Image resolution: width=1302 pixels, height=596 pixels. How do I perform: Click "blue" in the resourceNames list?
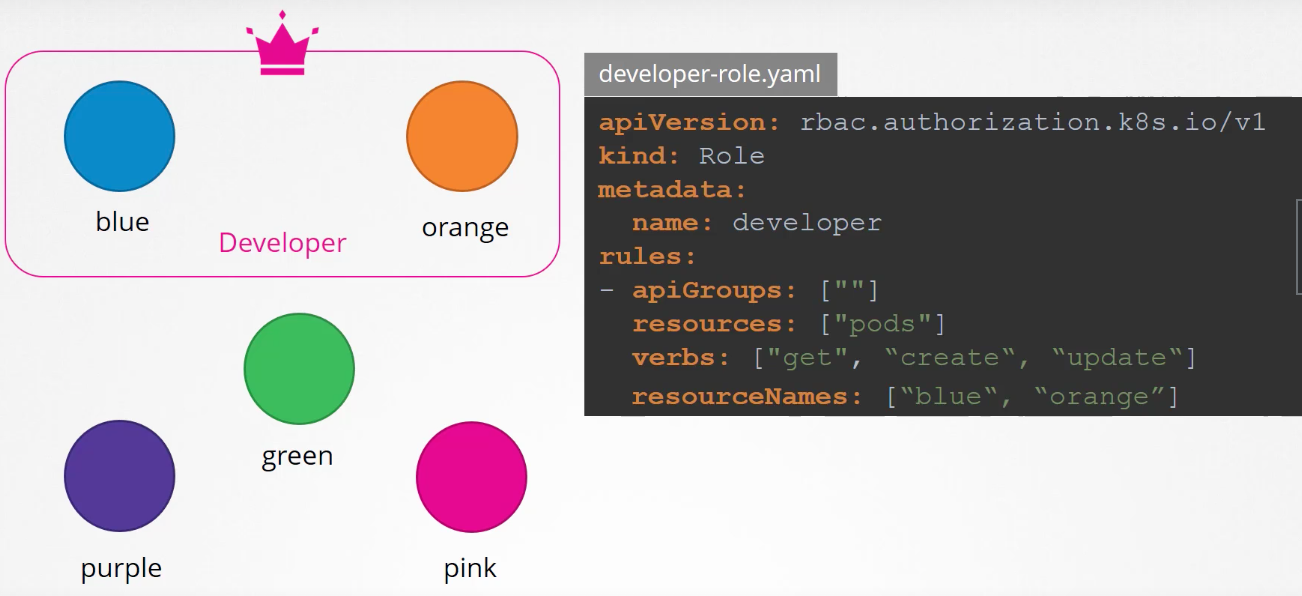pos(957,396)
